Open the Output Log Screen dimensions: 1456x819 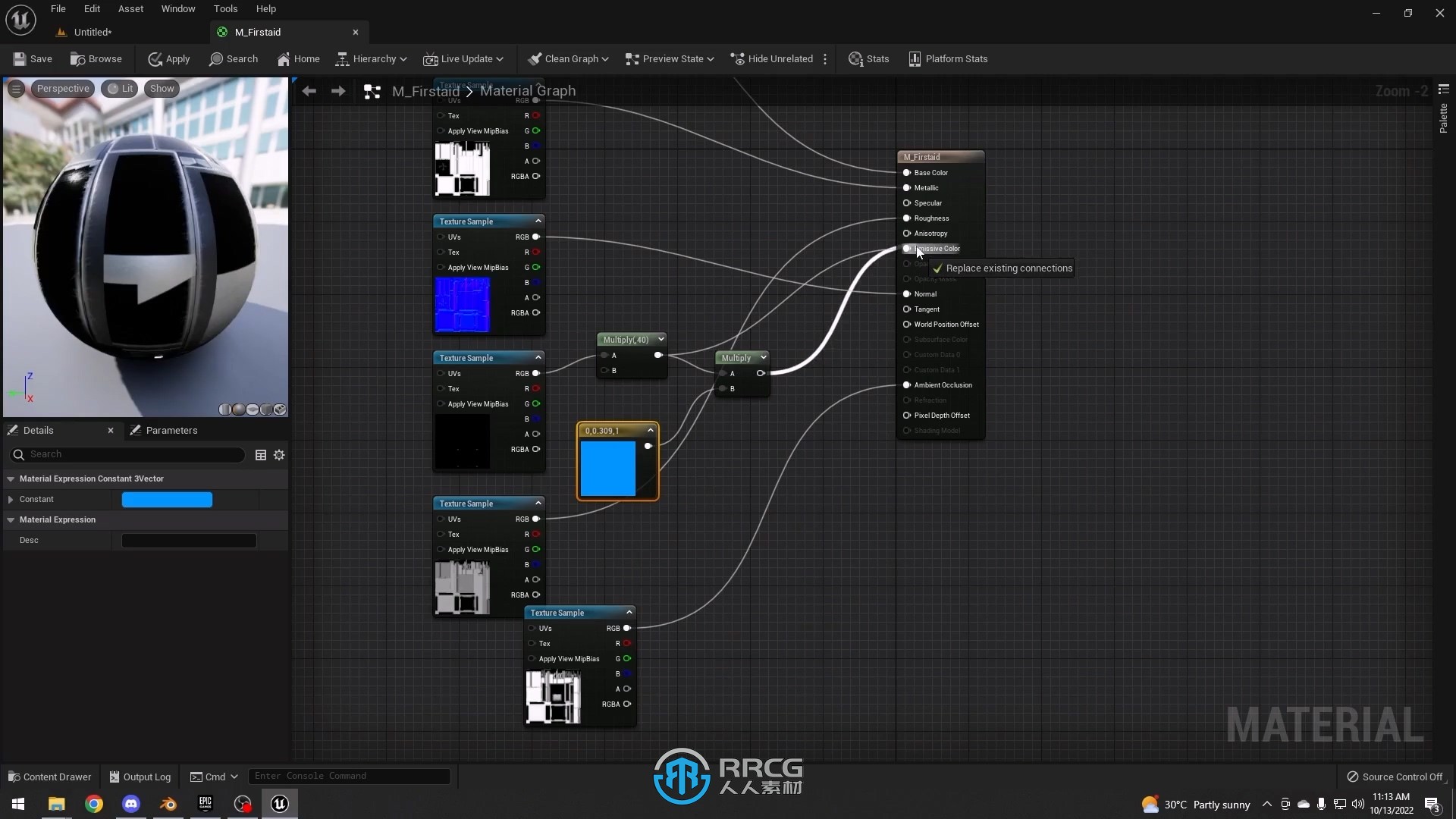(140, 777)
